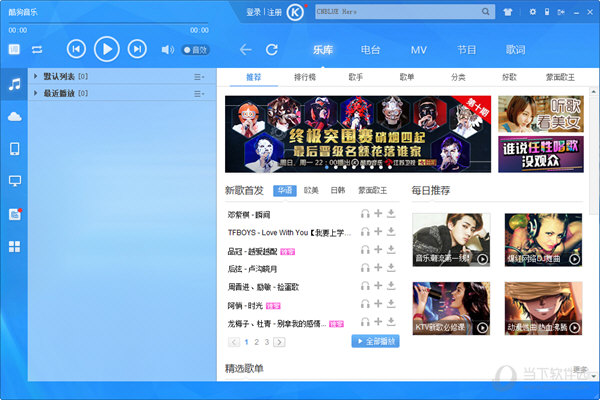The width and height of the screenshot is (600, 400).
Task: Click the refresh icon beside the back arrow
Action: pyautogui.click(x=272, y=49)
